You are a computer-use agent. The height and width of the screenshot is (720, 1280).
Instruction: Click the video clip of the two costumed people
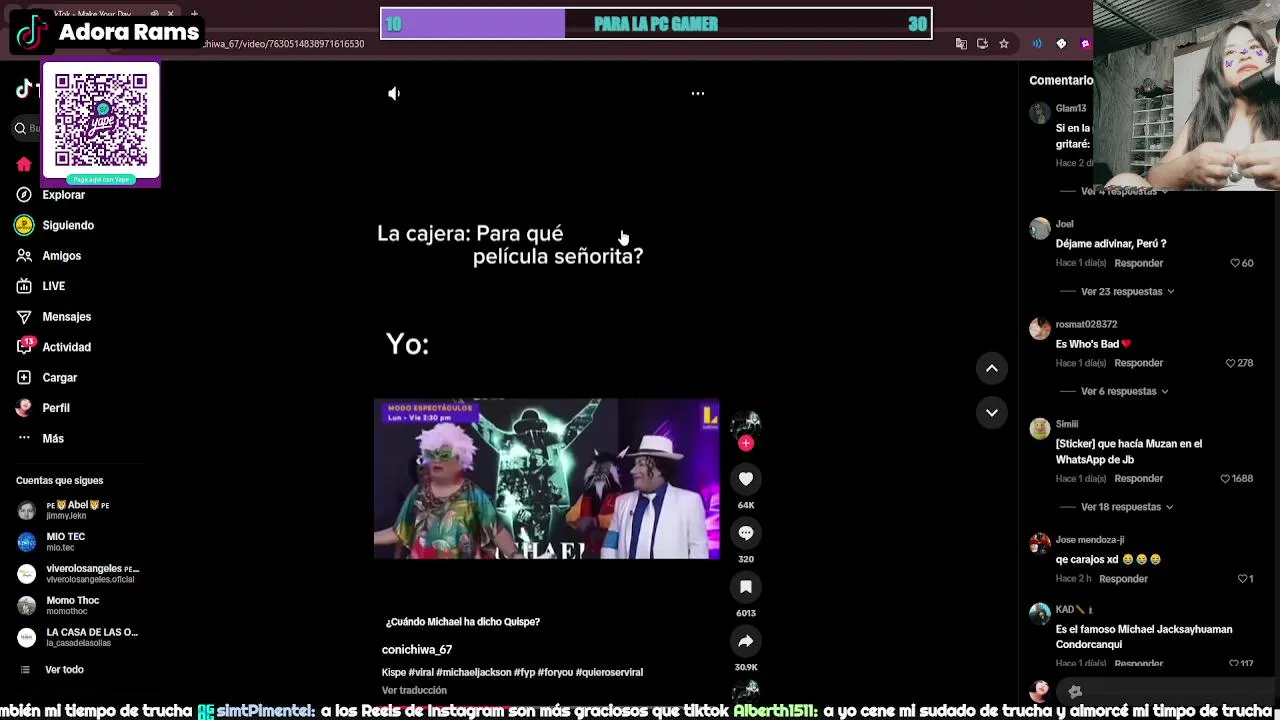546,479
